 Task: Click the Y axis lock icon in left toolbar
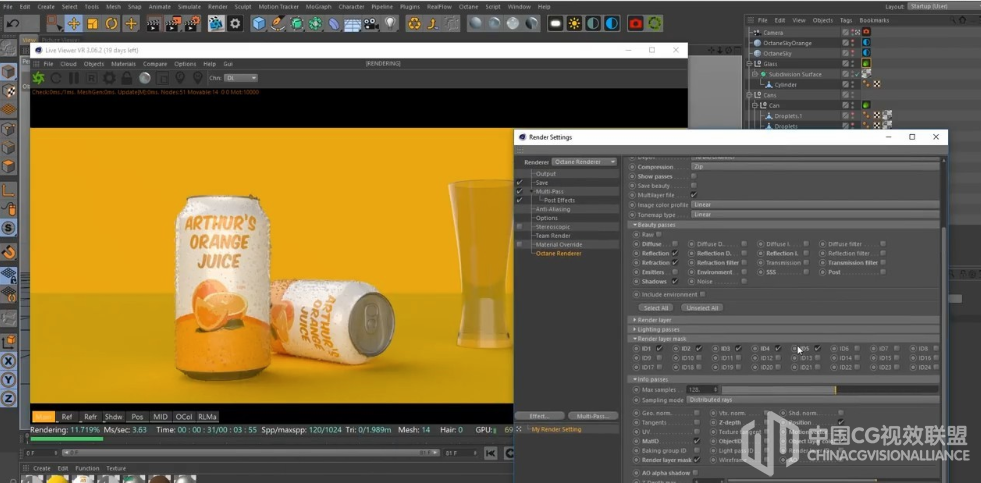[9, 380]
